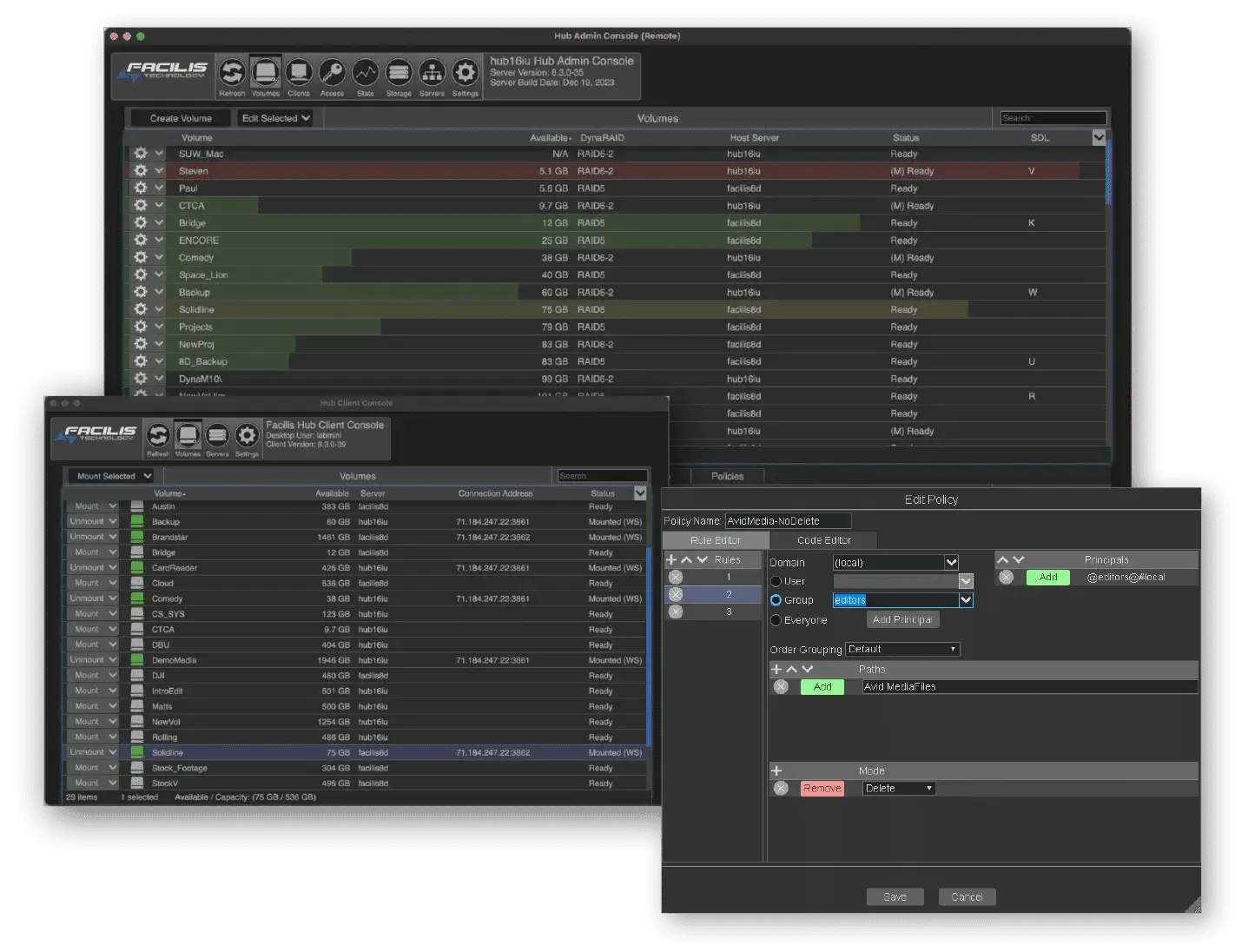Open the Storage toolbar icon
This screenshot has width=1248, height=952.
point(399,74)
